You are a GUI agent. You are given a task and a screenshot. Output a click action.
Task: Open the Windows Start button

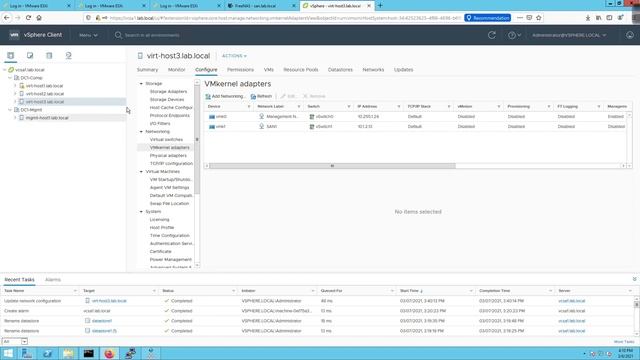point(8,353)
